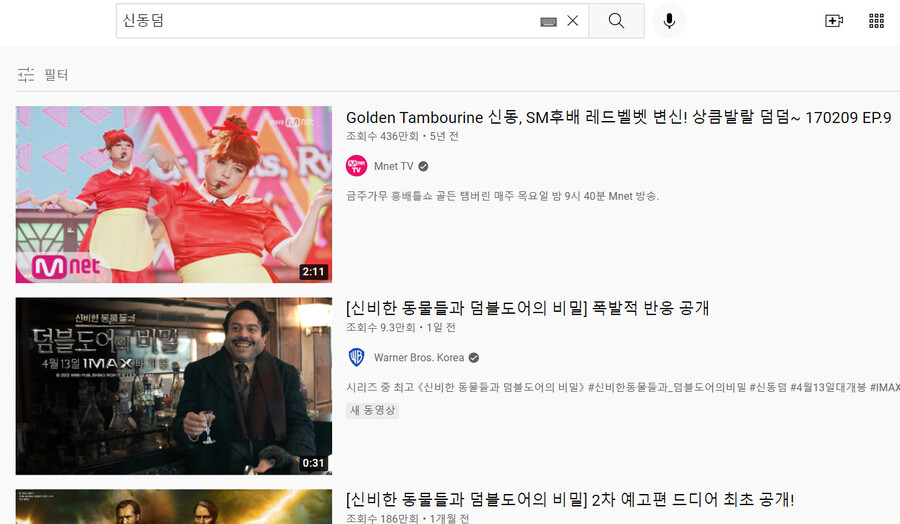
Task: Go to the Warner Bros. Korea channel name
Action: tap(418, 357)
